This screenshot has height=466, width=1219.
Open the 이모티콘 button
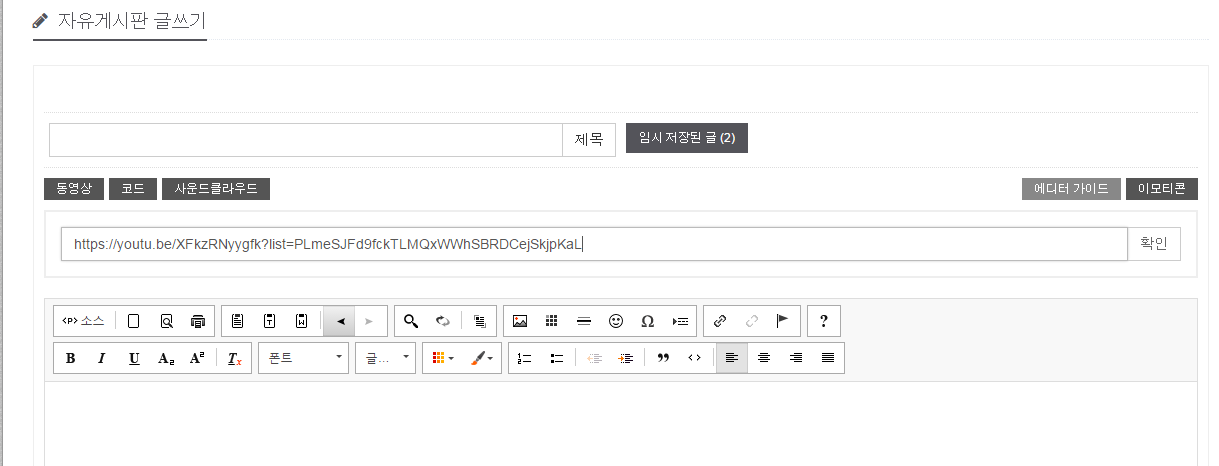pyautogui.click(x=1161, y=189)
